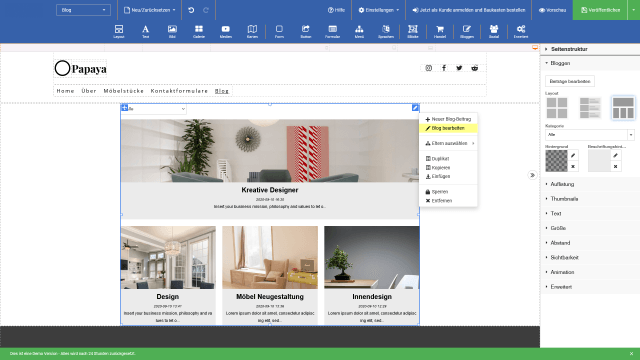Viewport: 640px width, 360px height.
Task: Select the Layout tool in toolbar
Action: point(119,31)
